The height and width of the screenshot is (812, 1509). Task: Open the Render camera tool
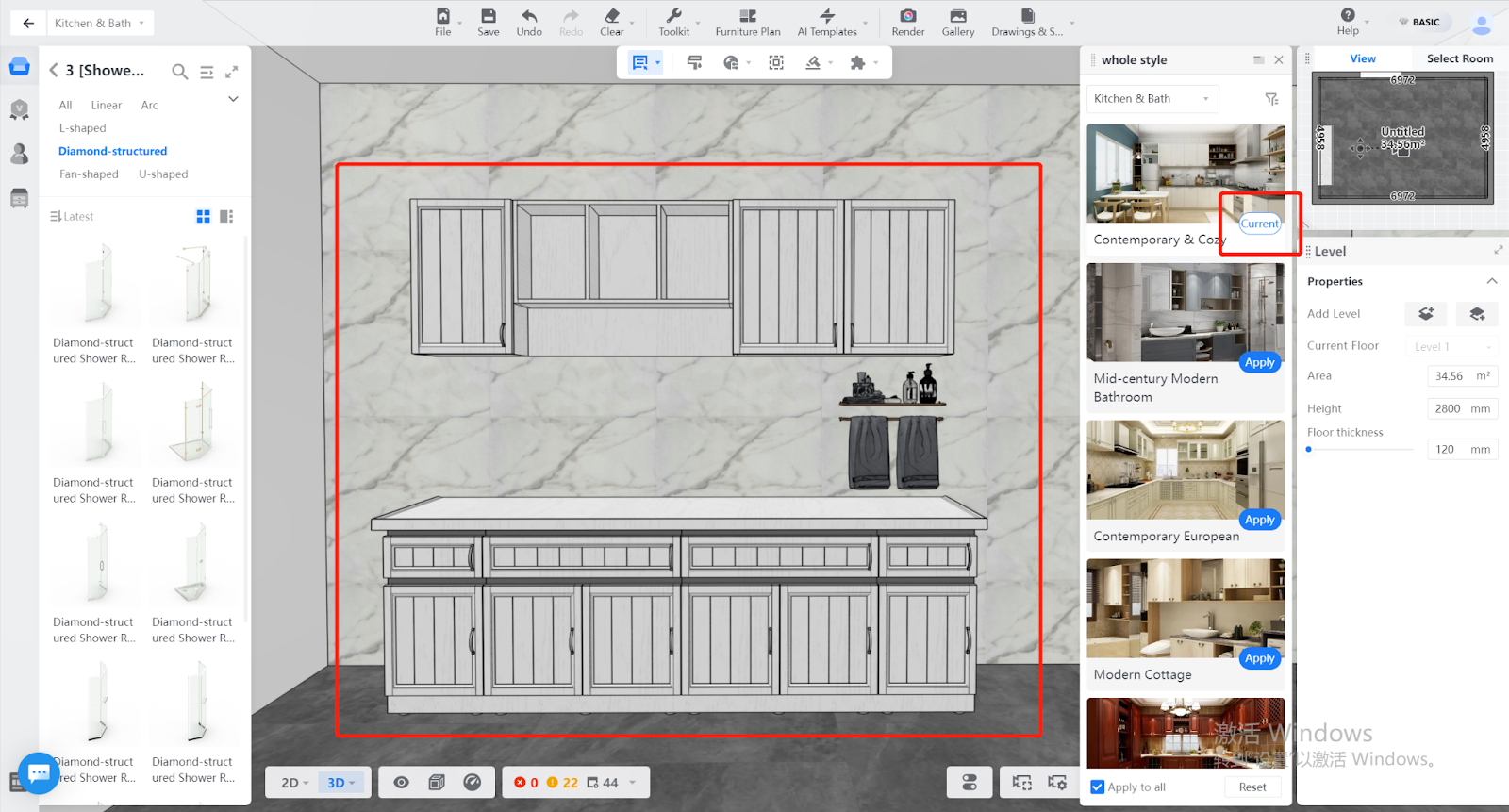907,17
